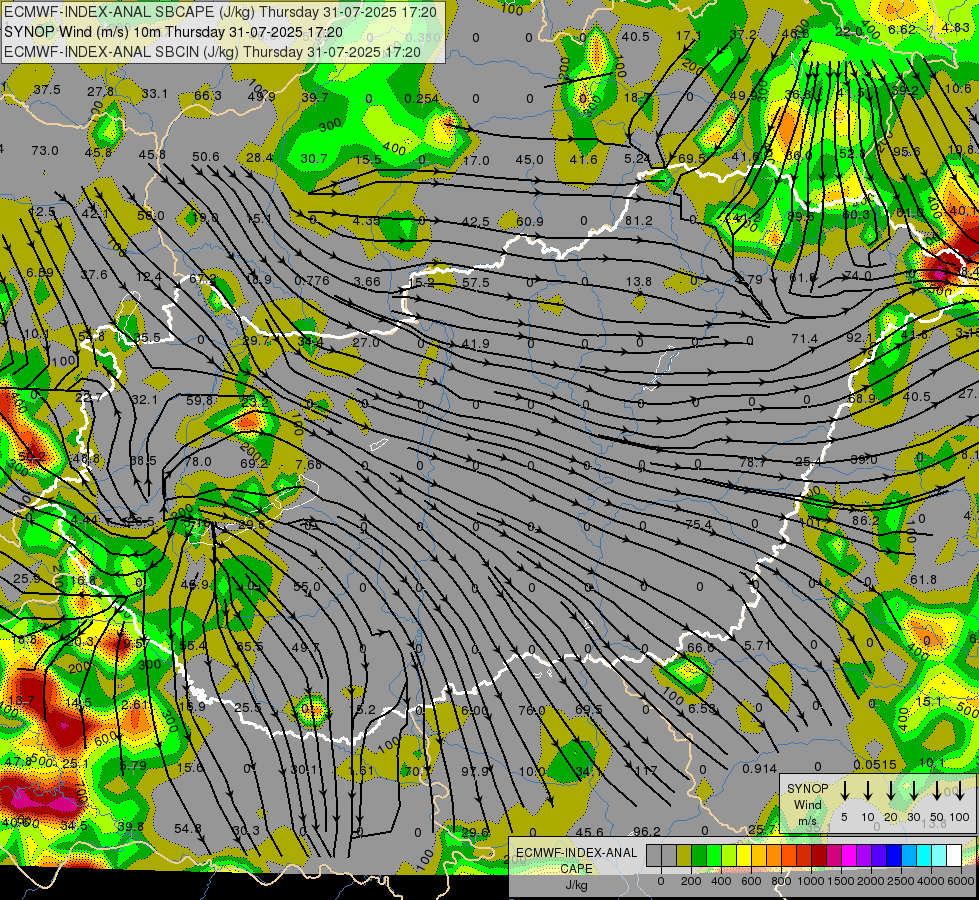
Task: Click the wind legend arrow above 50
Action: tap(937, 791)
